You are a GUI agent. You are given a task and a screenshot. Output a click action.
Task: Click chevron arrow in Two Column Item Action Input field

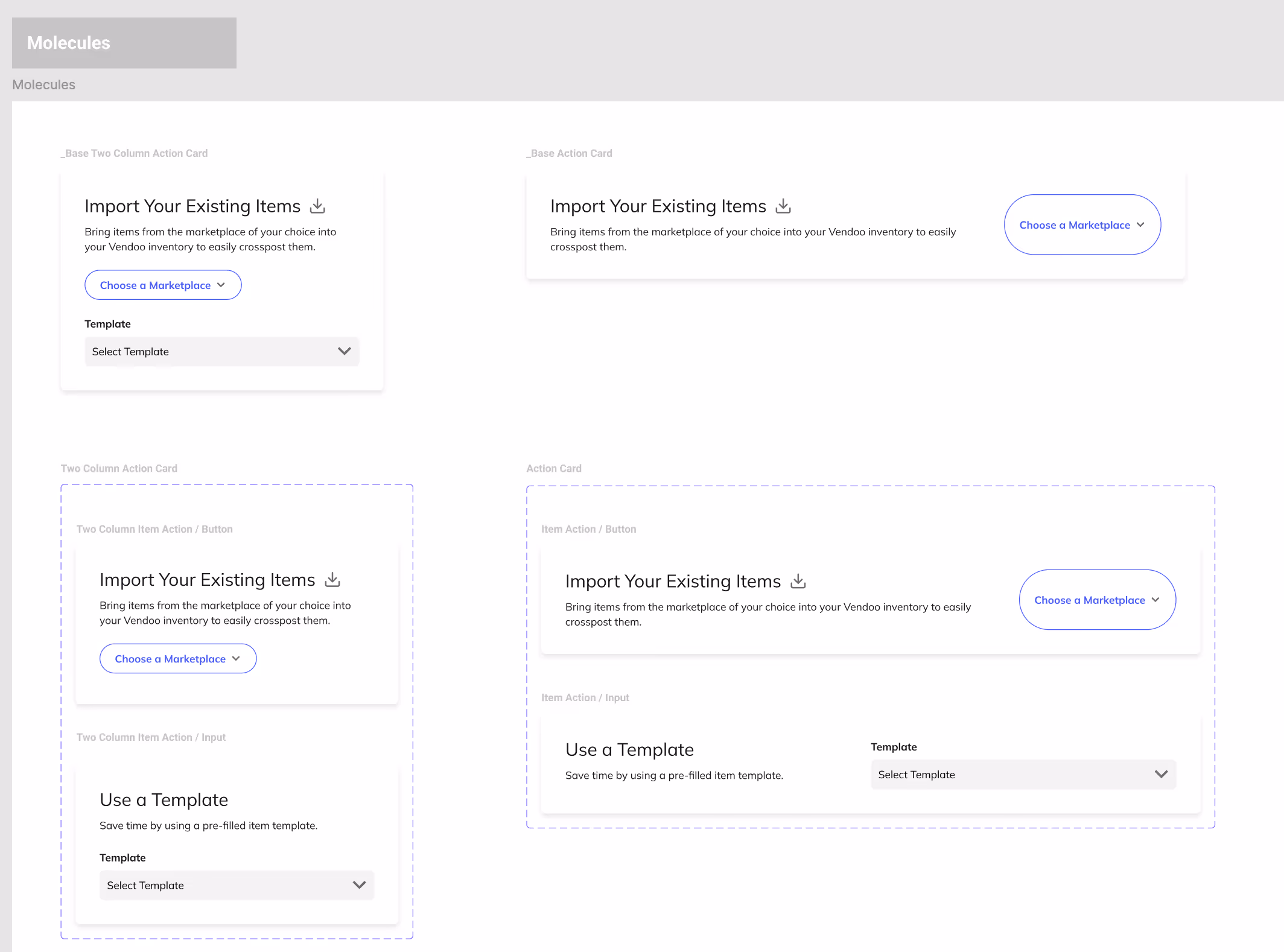point(360,885)
